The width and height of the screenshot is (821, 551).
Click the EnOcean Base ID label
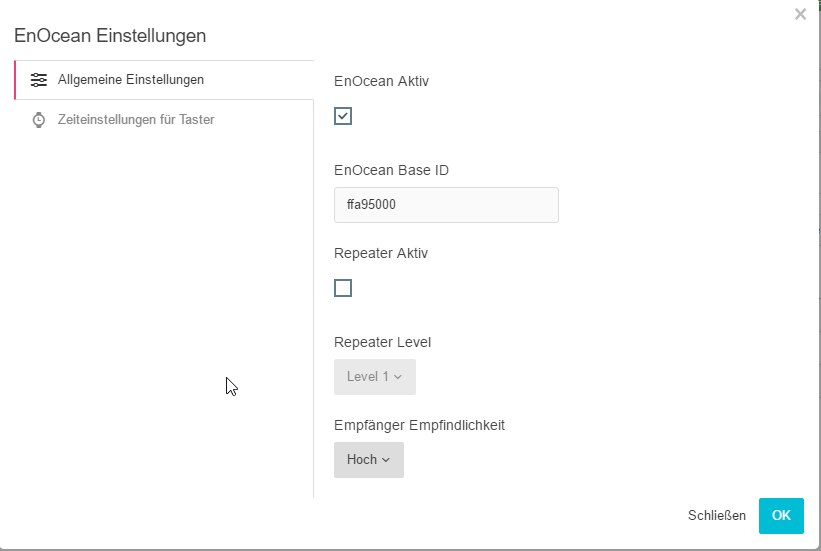391,170
